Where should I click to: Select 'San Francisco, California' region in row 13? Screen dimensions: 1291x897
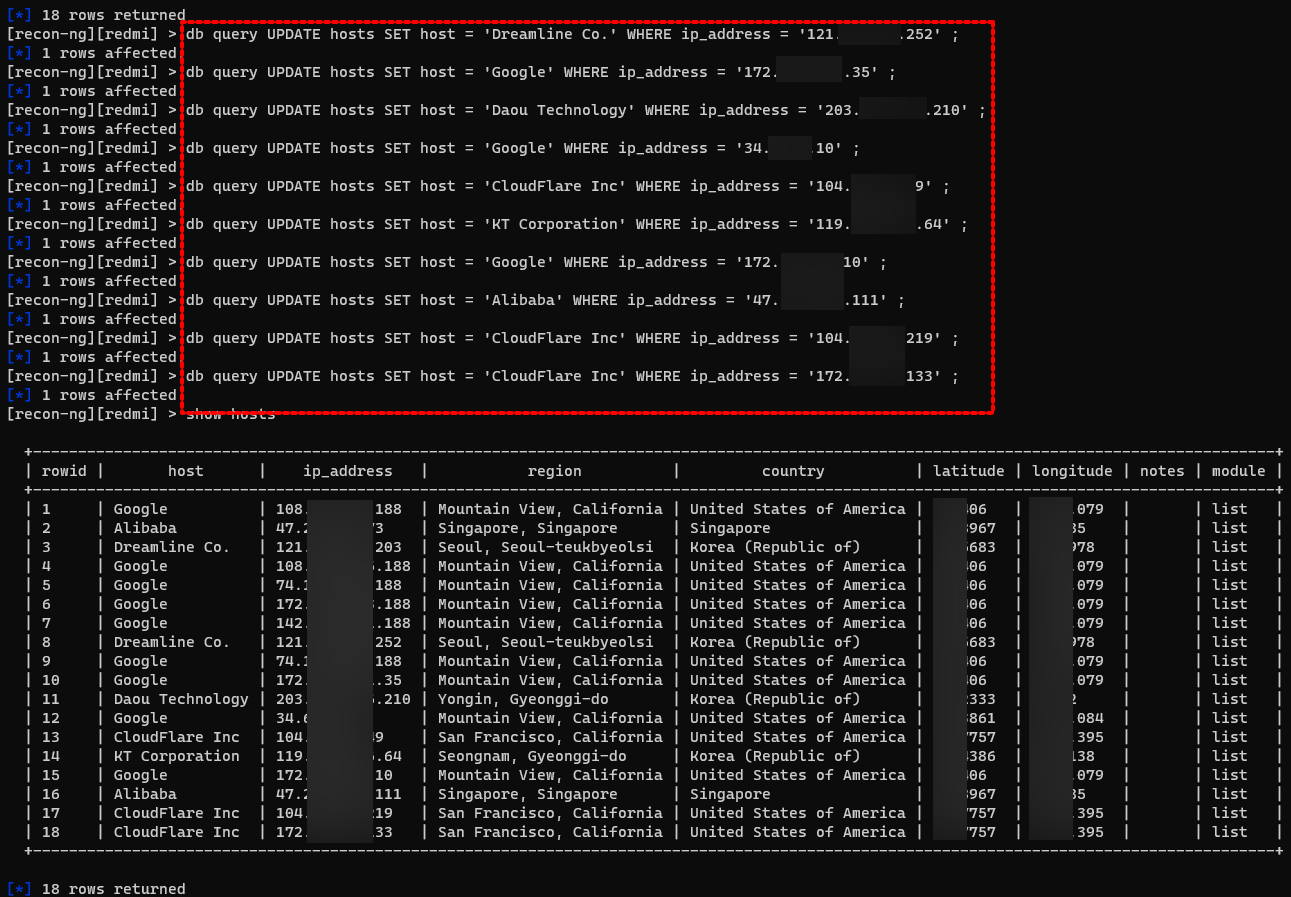point(550,737)
